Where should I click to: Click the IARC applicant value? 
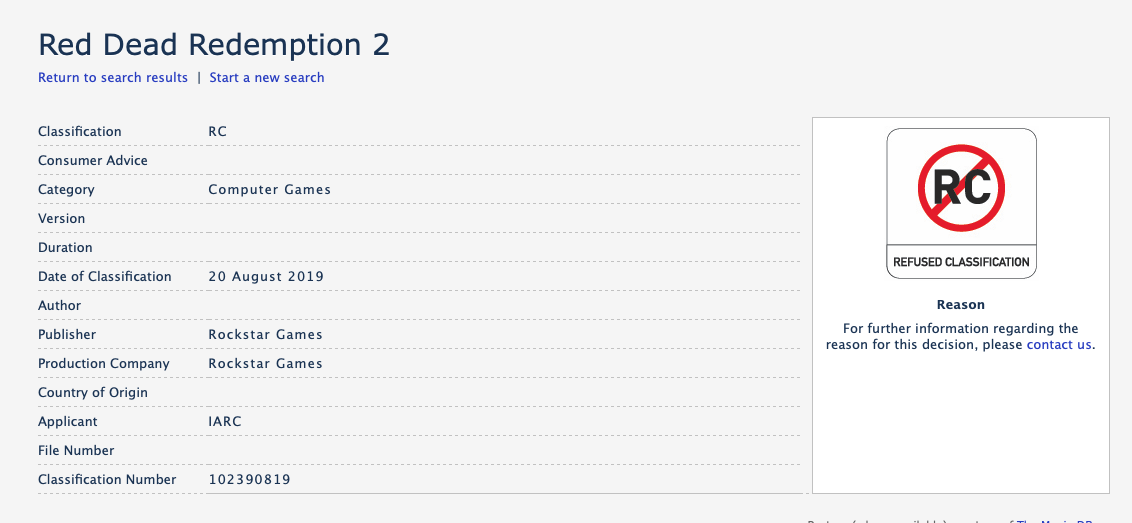(x=225, y=421)
